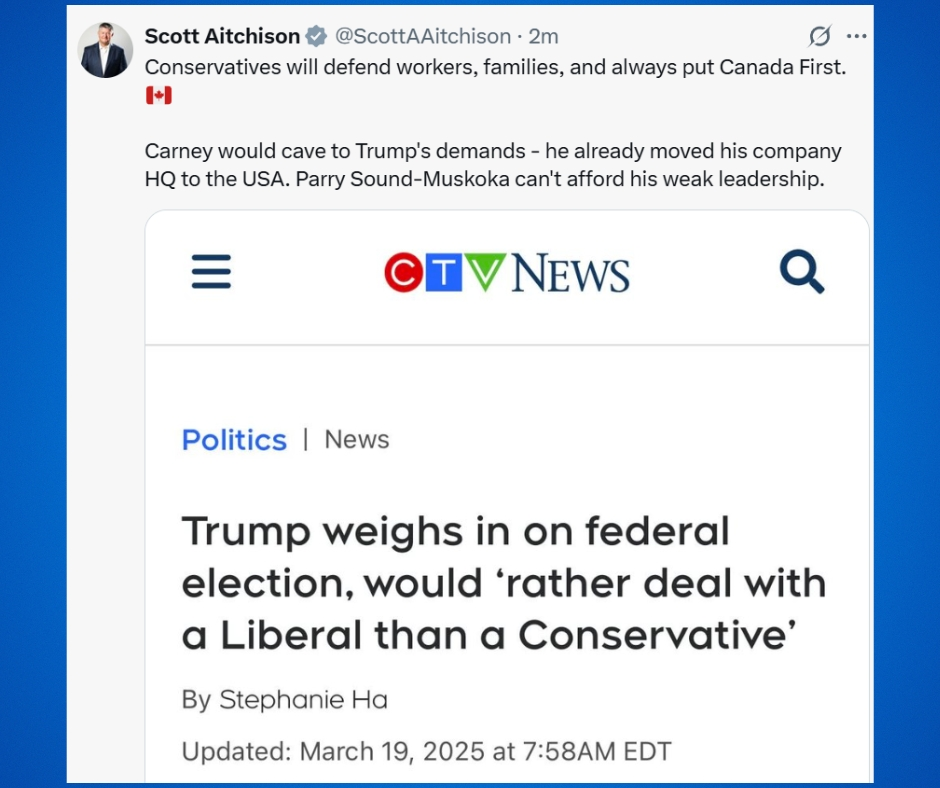
Task: Open Scott Aitchison's profile avatar
Action: [x=105, y=50]
